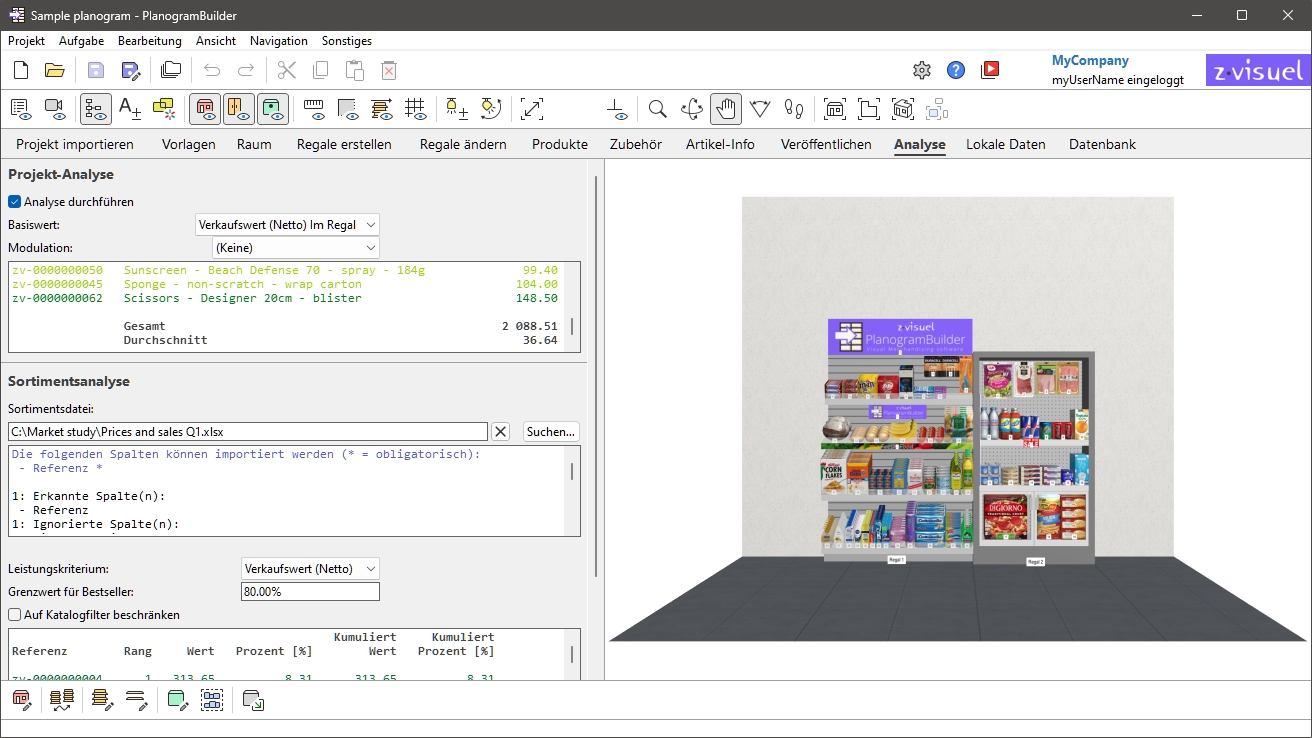Open the Veröffentlichen tab
Image resolution: width=1312 pixels, height=738 pixels.
coord(826,144)
